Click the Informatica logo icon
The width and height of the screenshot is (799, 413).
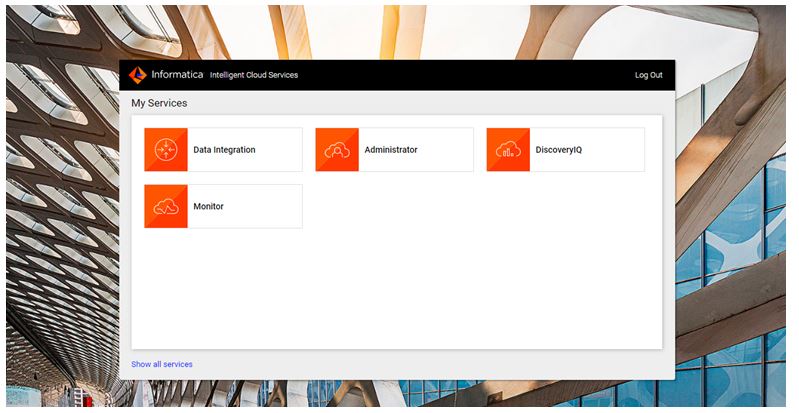click(x=138, y=75)
